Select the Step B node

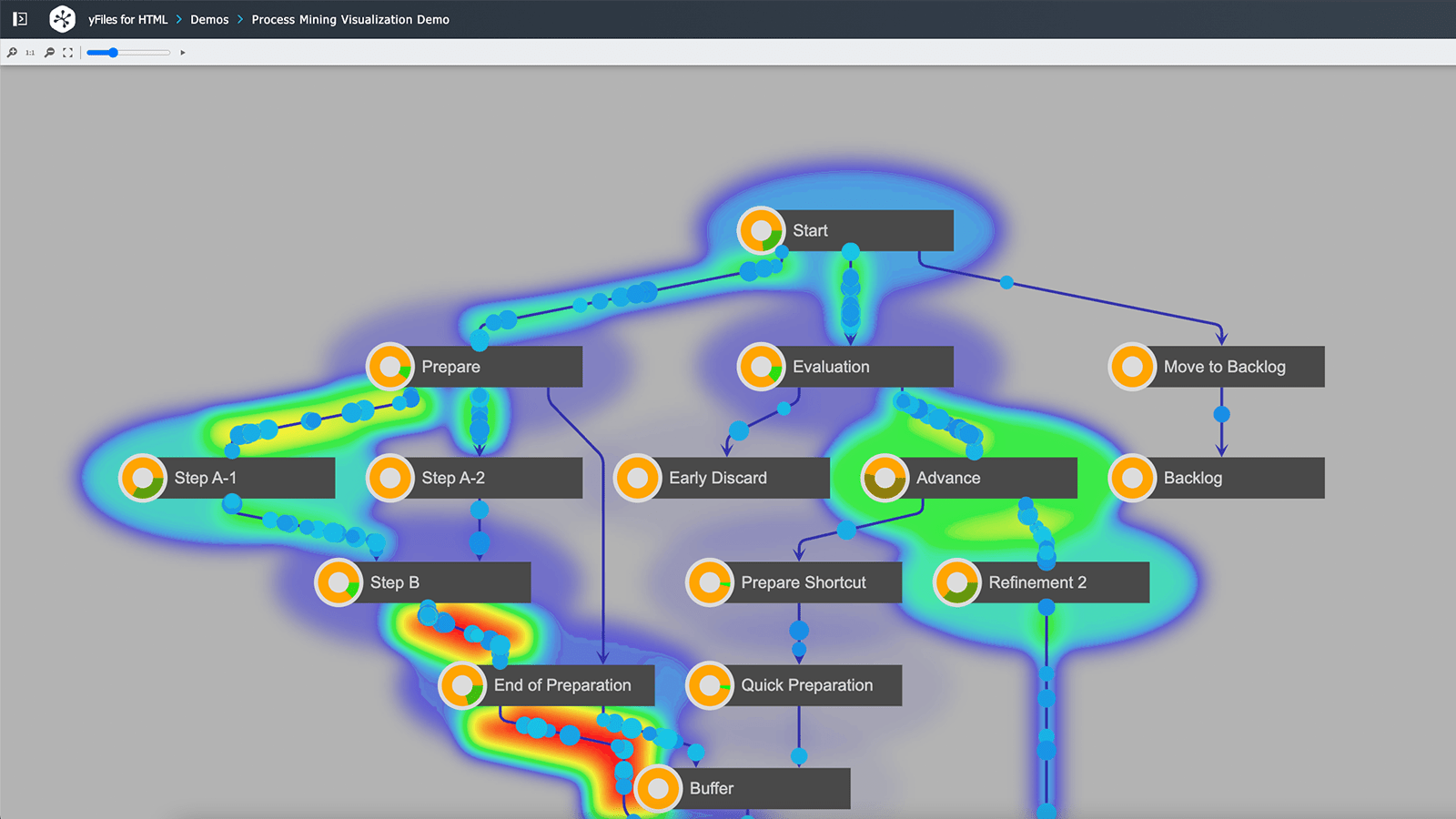tap(422, 582)
